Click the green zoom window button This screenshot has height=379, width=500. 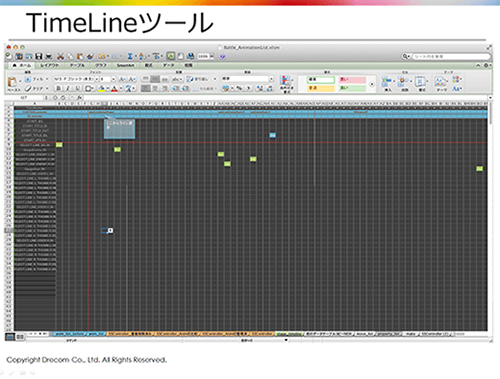(x=23, y=47)
